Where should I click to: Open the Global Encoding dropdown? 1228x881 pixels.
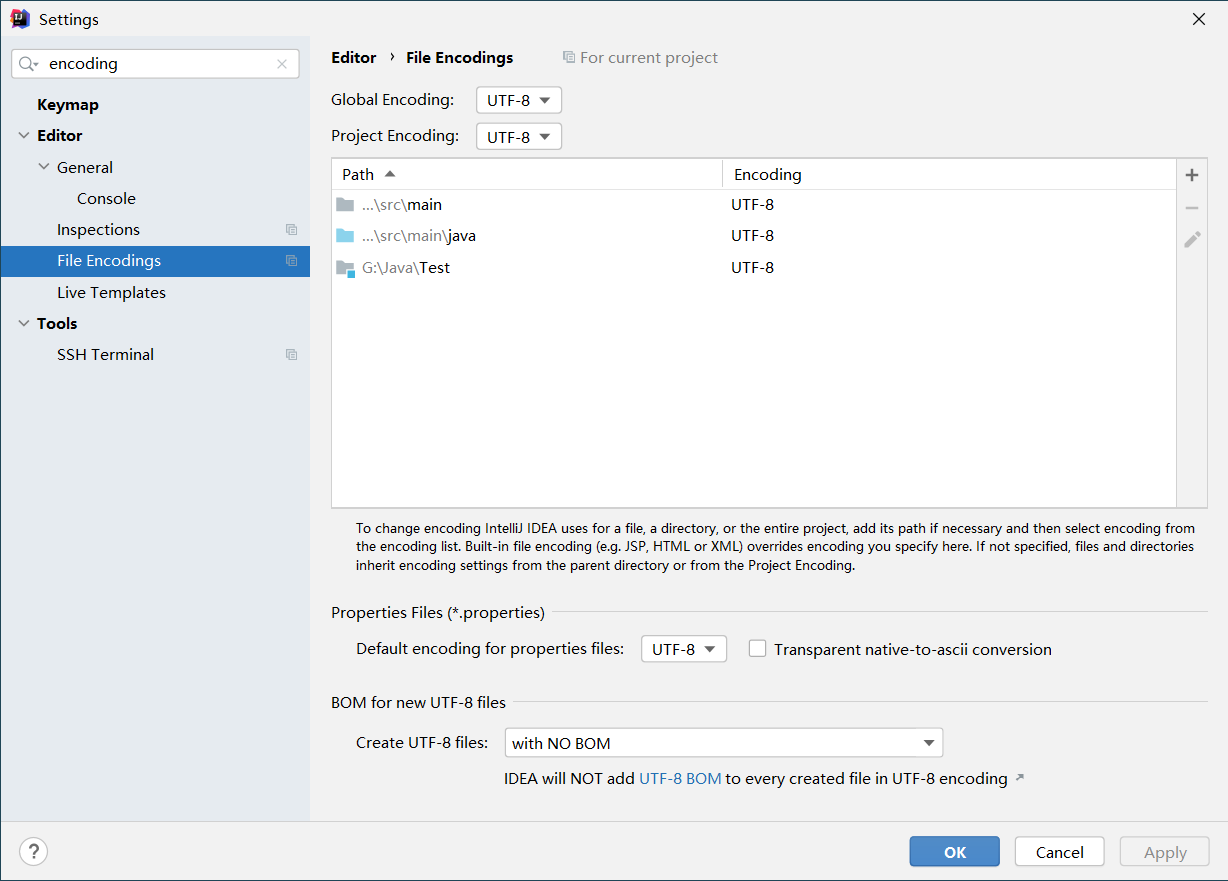point(518,100)
